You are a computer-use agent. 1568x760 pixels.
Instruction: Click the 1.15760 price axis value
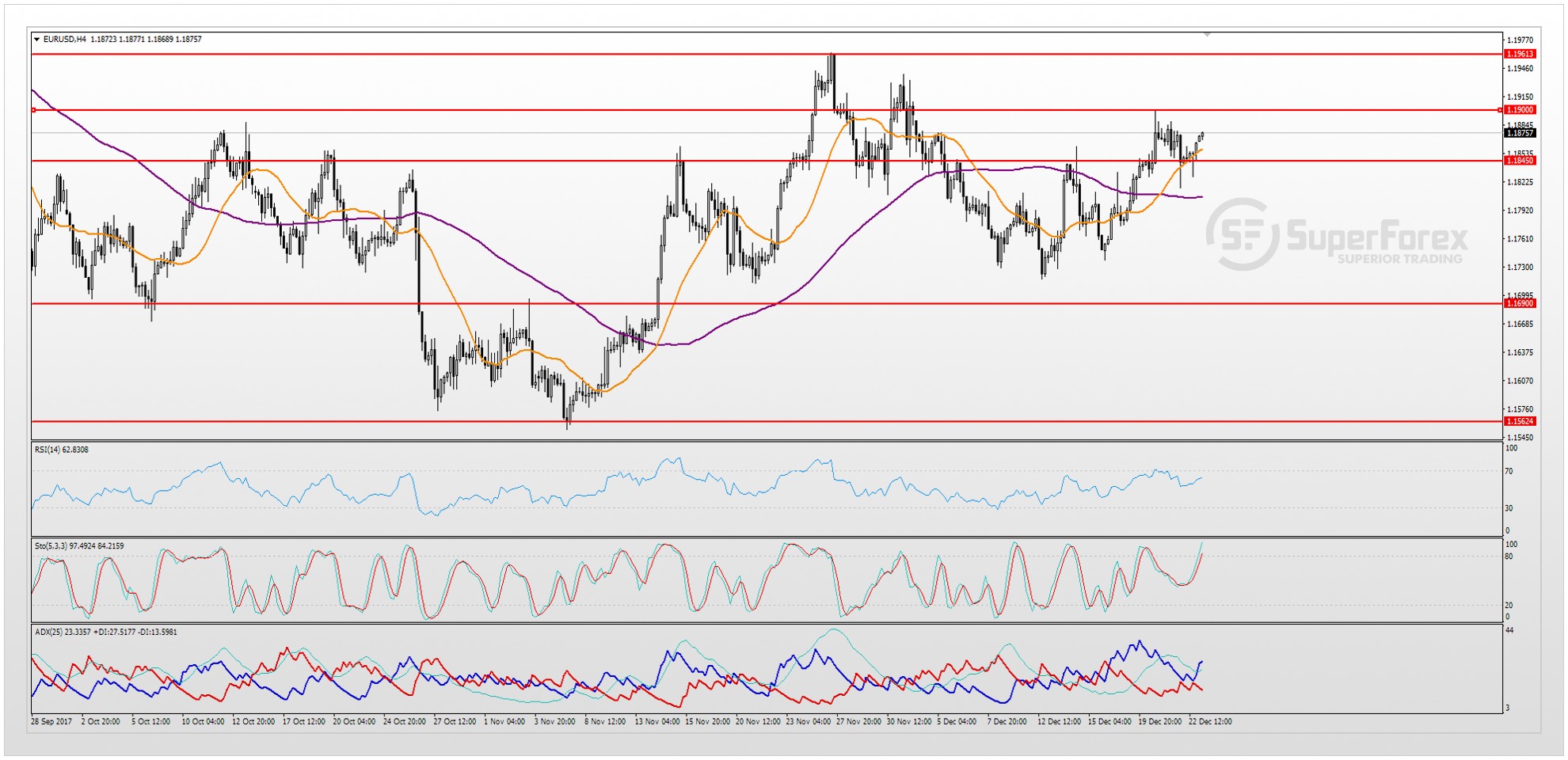tap(1520, 409)
